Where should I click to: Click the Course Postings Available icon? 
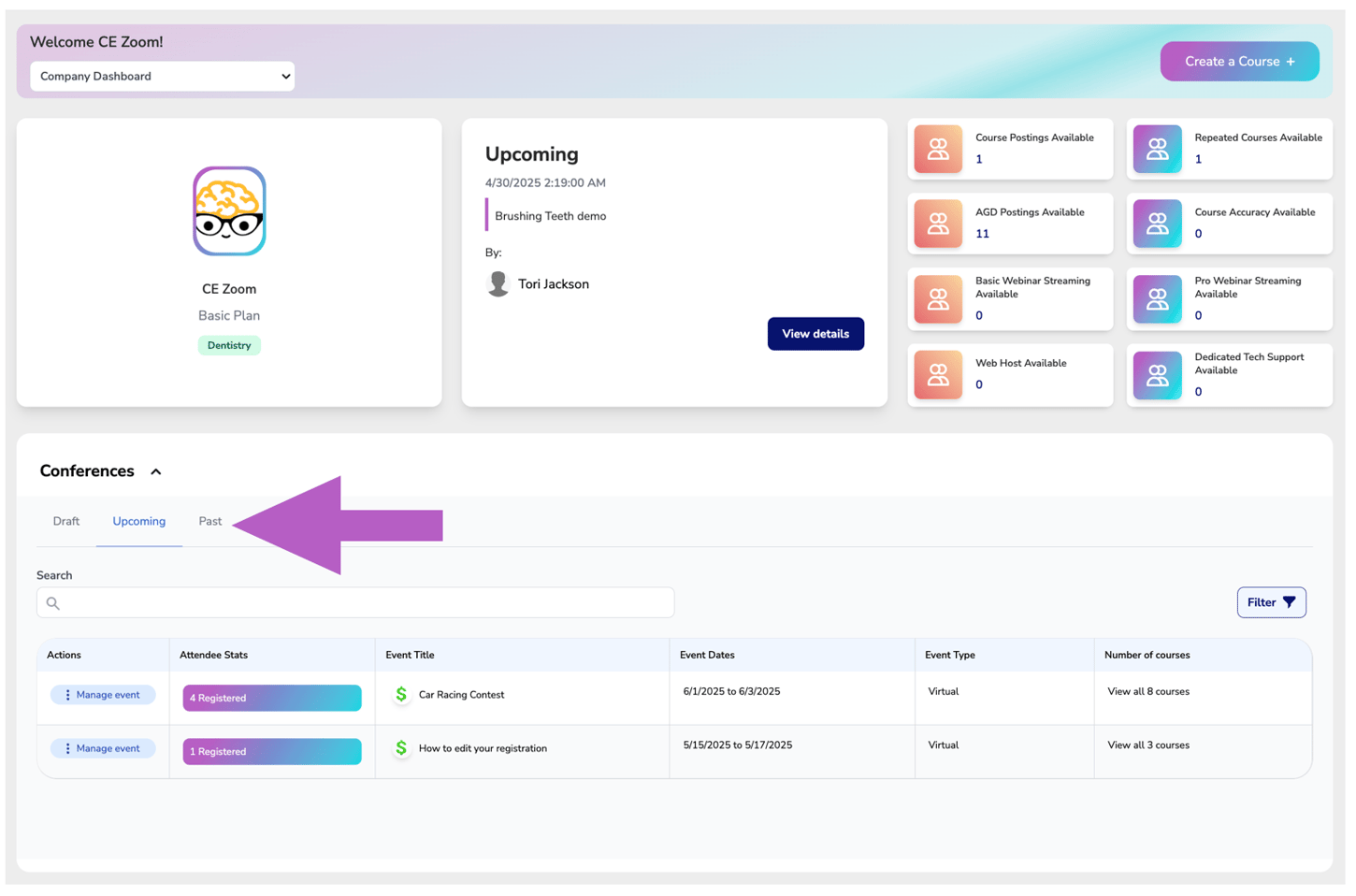point(938,149)
